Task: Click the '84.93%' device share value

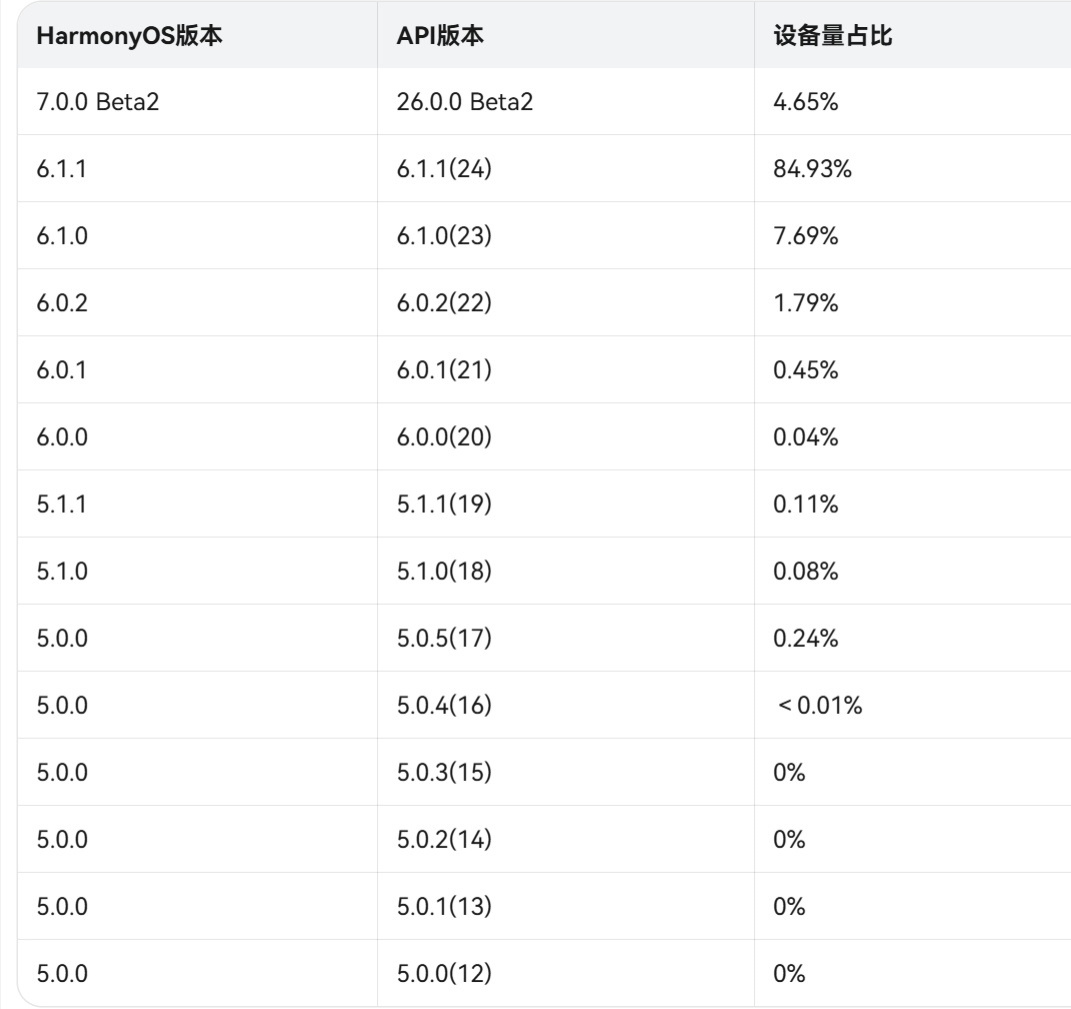Action: pyautogui.click(x=812, y=169)
